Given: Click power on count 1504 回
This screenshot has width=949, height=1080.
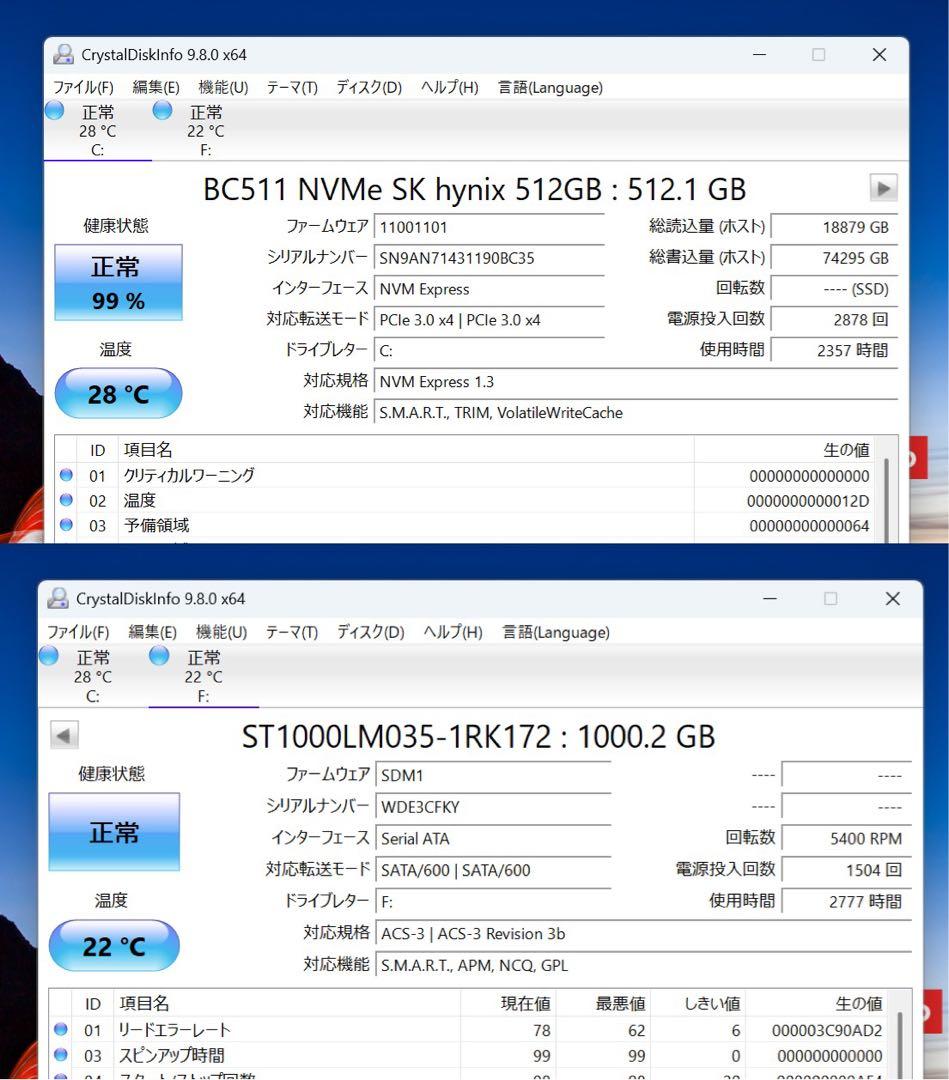Looking at the screenshot, I should 846,870.
